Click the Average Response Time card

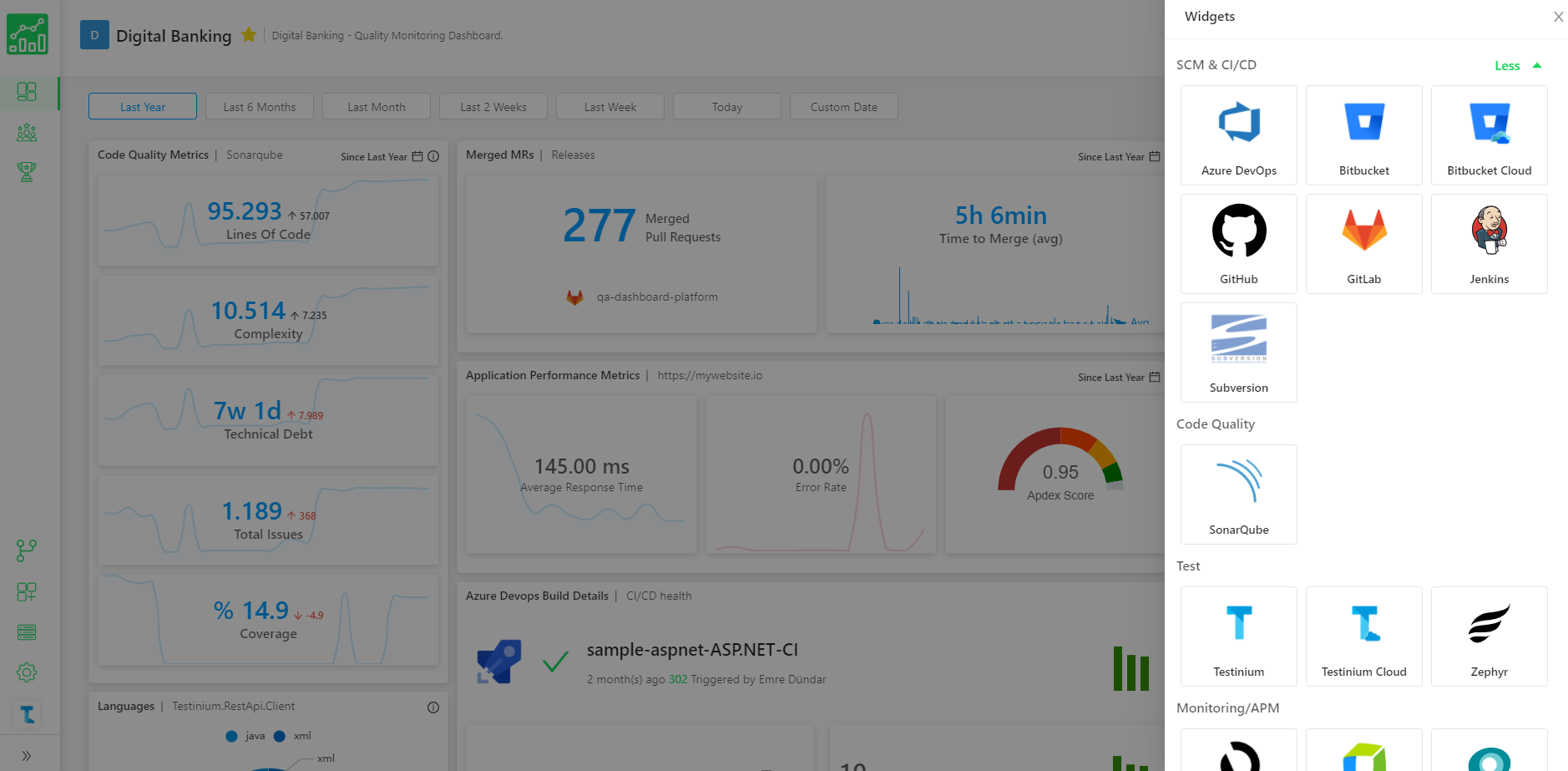(581, 474)
